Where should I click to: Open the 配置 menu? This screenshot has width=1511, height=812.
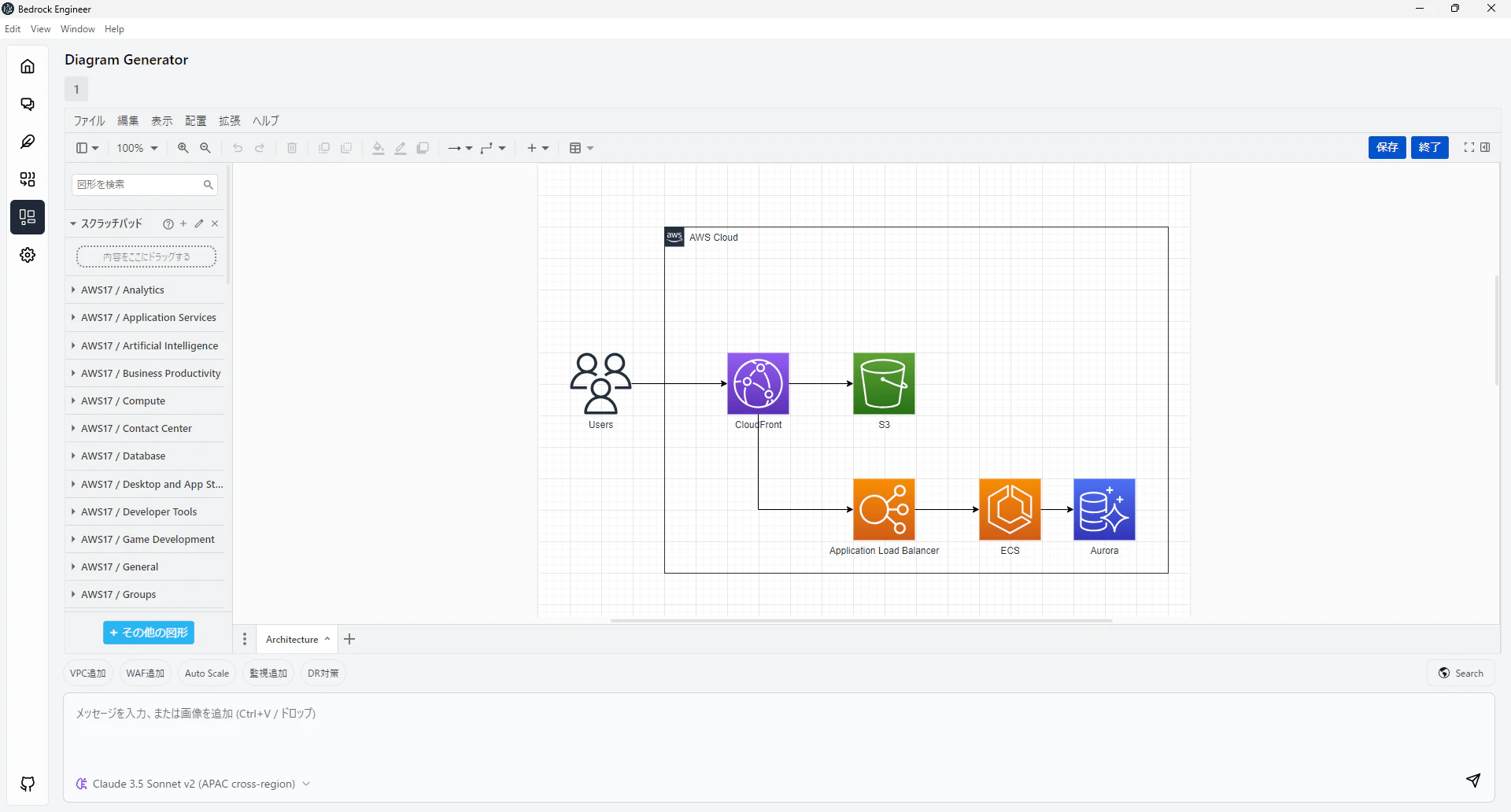point(196,121)
